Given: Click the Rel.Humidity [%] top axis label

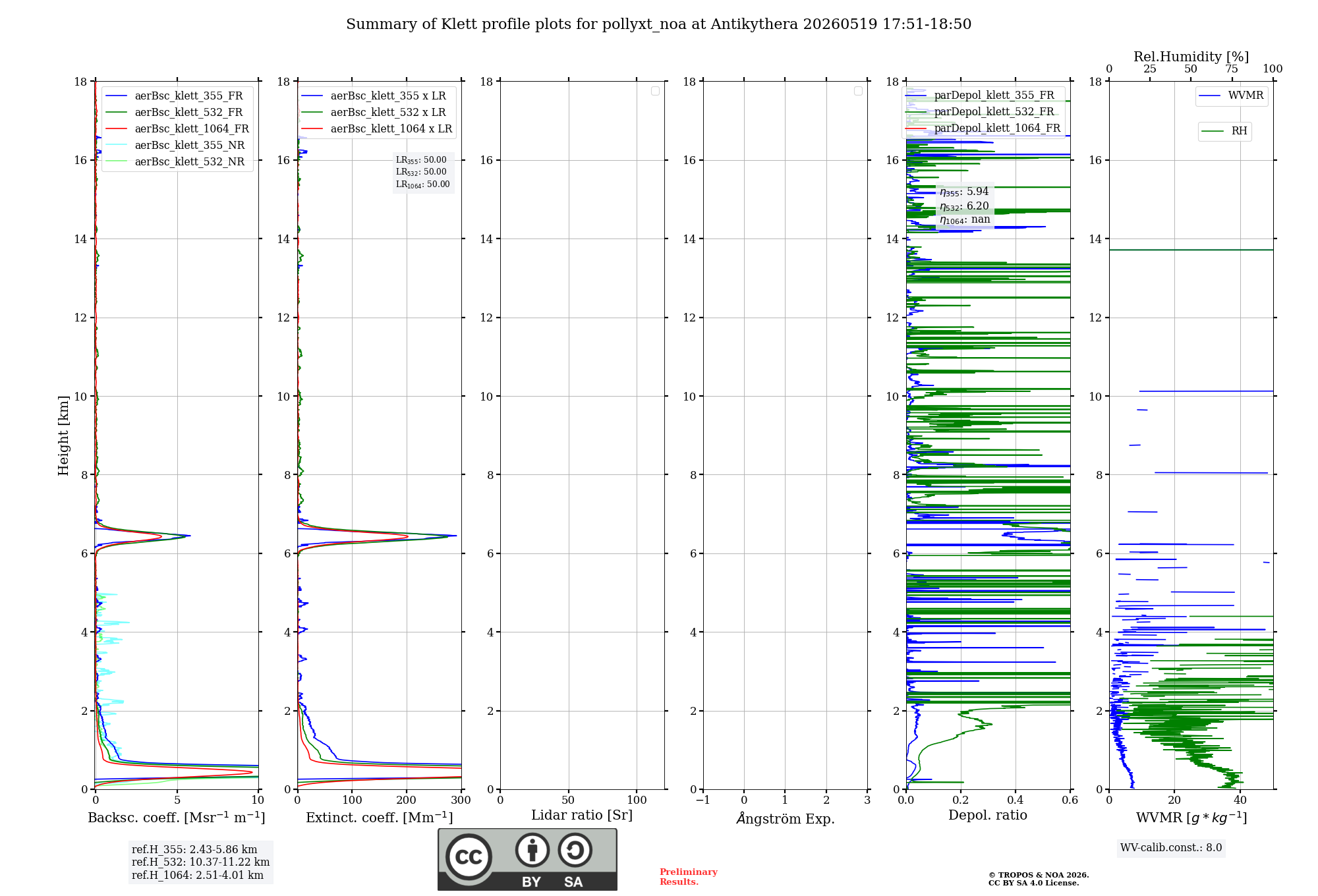Looking at the screenshot, I should point(1191,57).
